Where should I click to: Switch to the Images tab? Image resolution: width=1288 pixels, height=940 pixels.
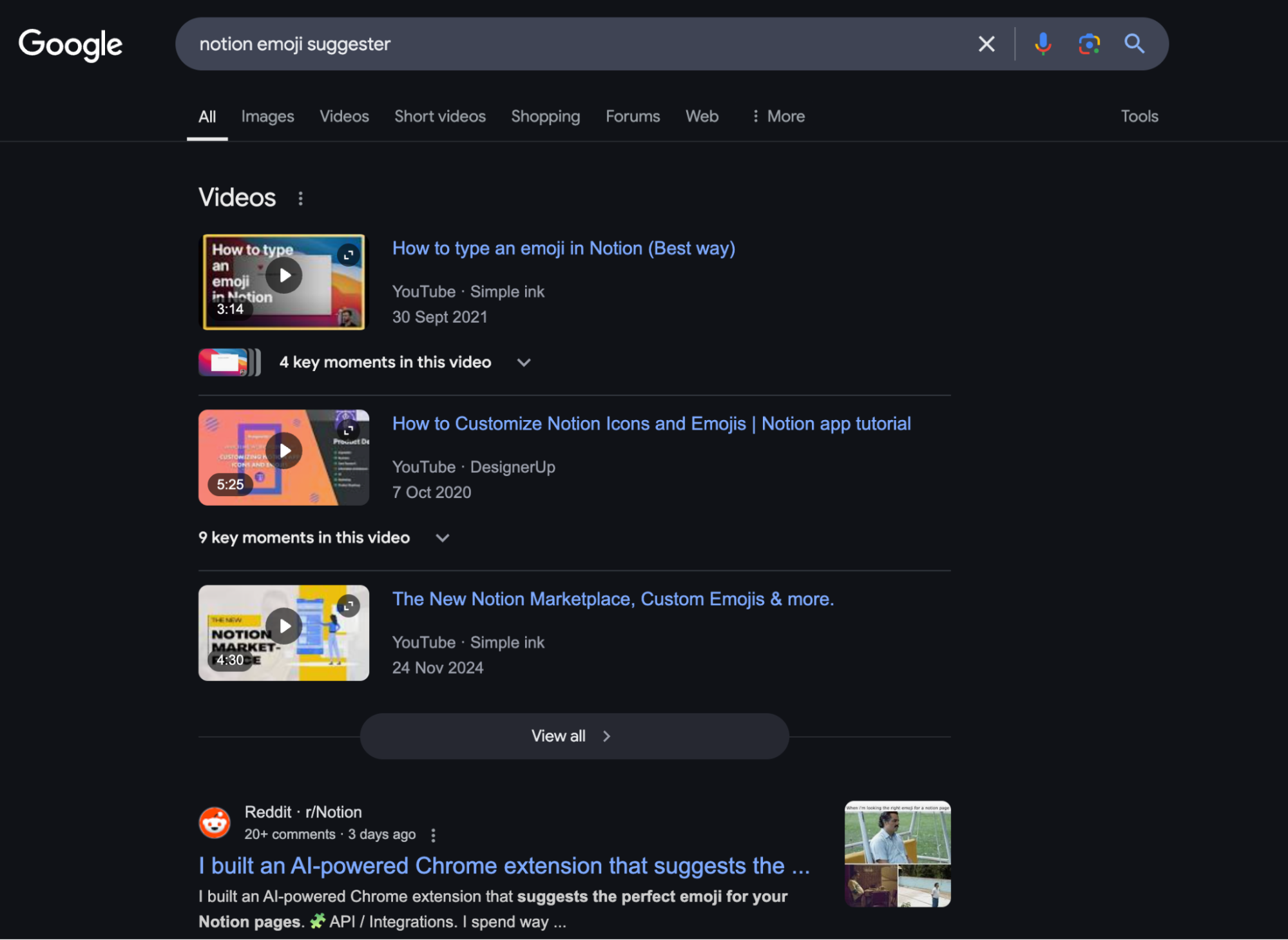[267, 117]
